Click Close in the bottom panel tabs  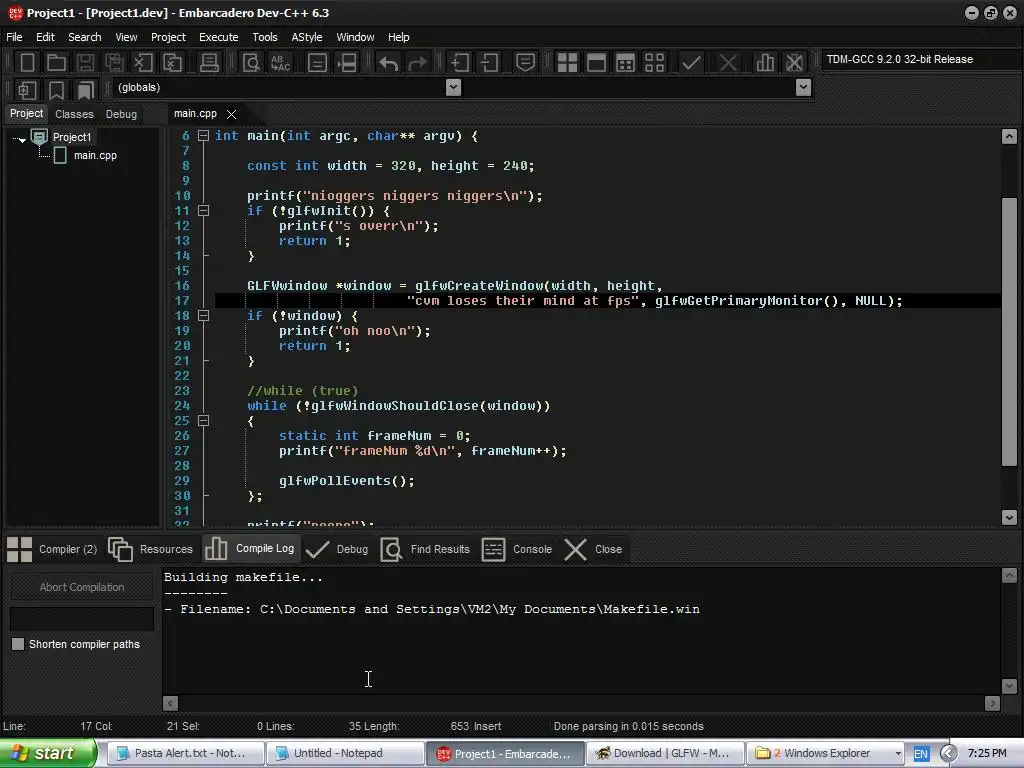point(593,549)
